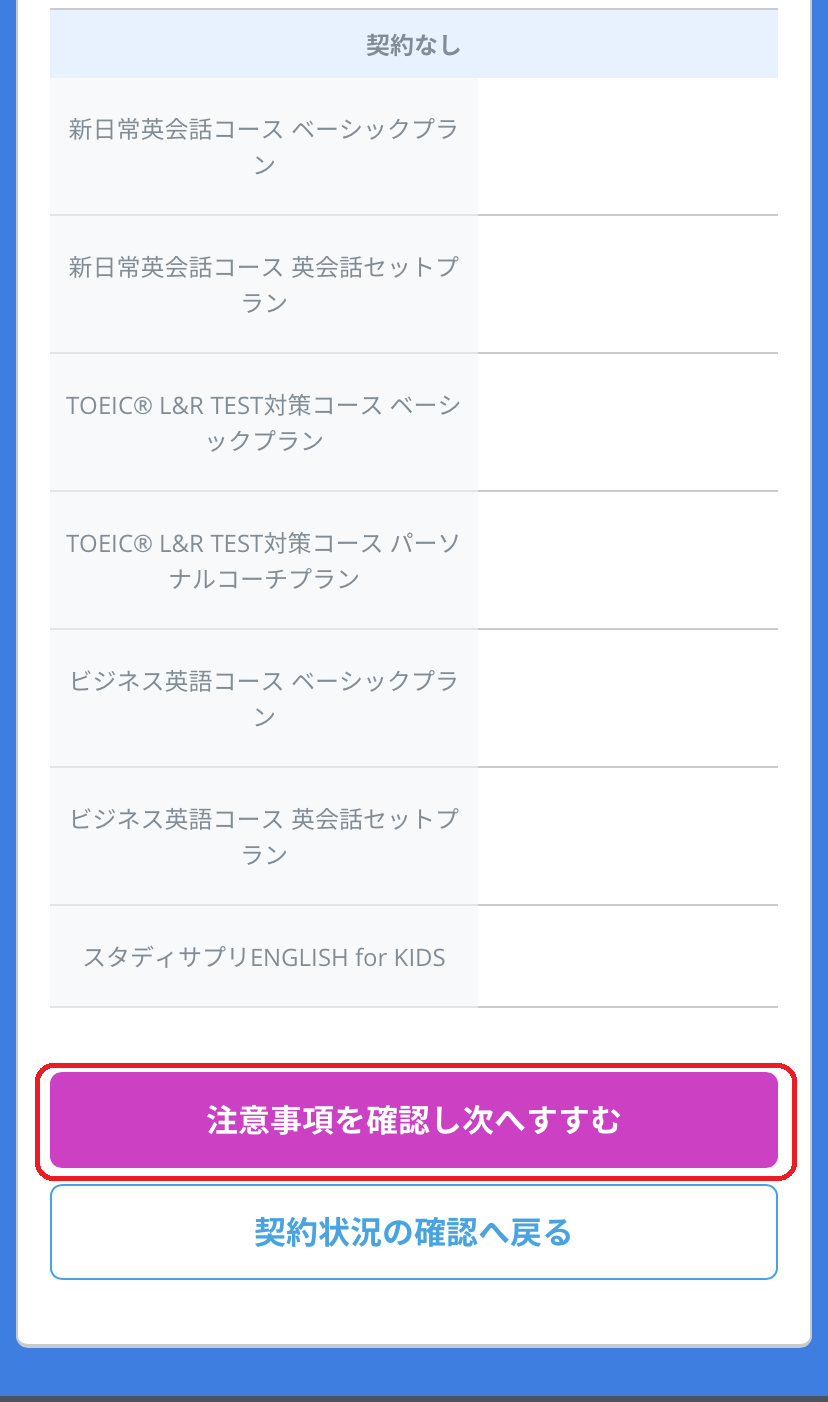Click the white card area below 契約状況の確認へ戻る
This screenshot has width=828, height=1402.
[414, 1312]
